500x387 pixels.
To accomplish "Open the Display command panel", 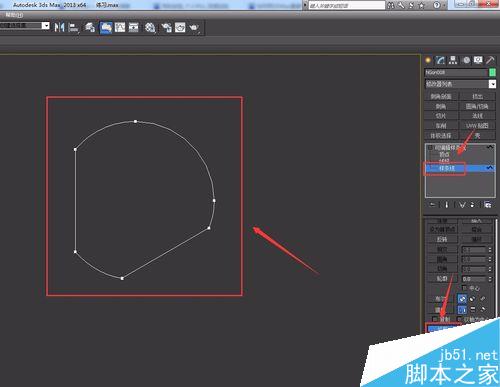I will click(478, 60).
